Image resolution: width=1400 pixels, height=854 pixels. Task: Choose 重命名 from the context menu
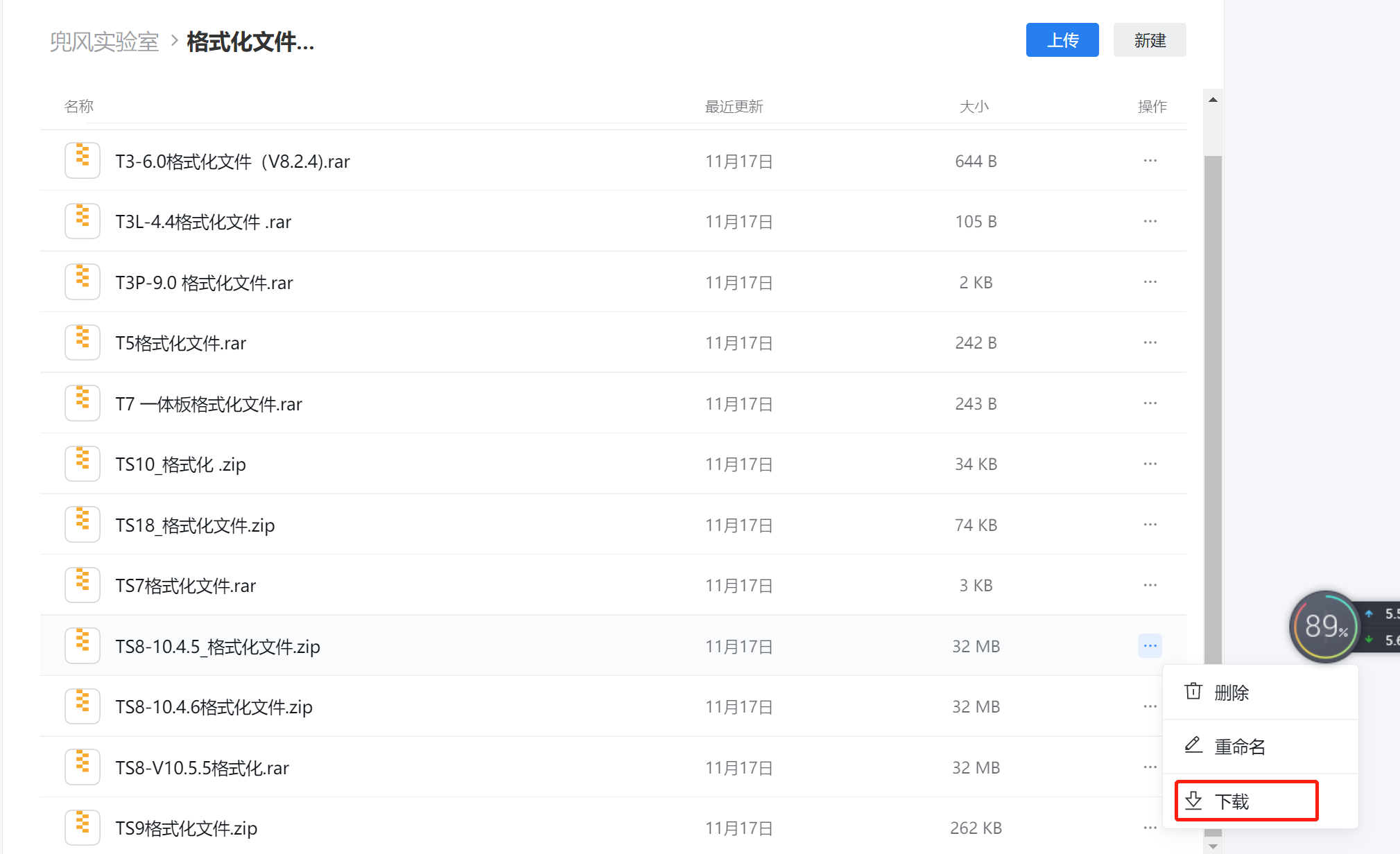coord(1239,747)
